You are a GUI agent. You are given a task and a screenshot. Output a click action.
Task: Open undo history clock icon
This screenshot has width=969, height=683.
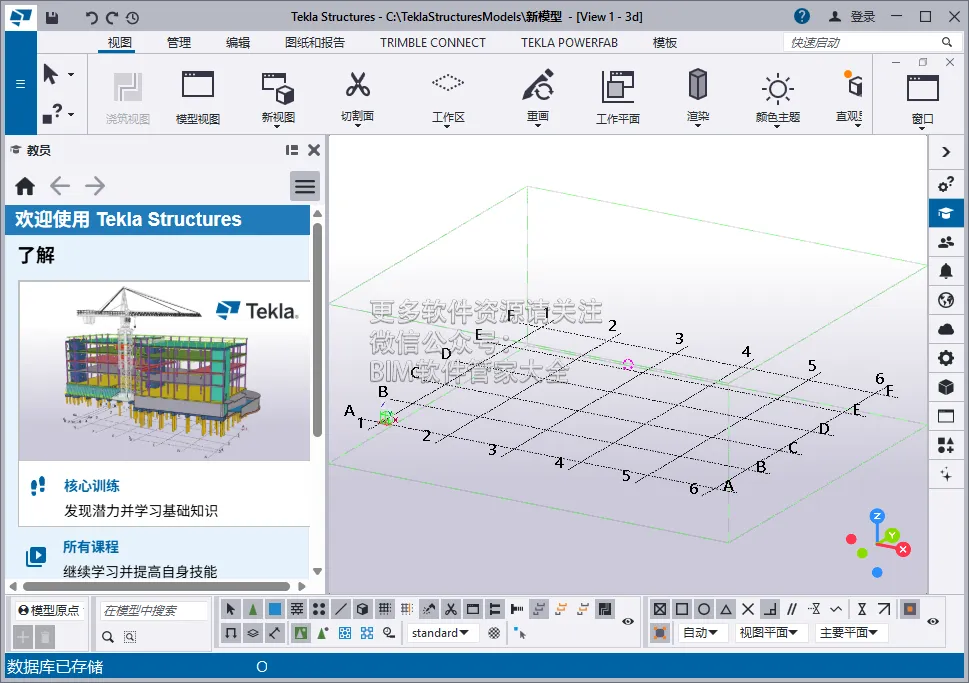(x=132, y=18)
